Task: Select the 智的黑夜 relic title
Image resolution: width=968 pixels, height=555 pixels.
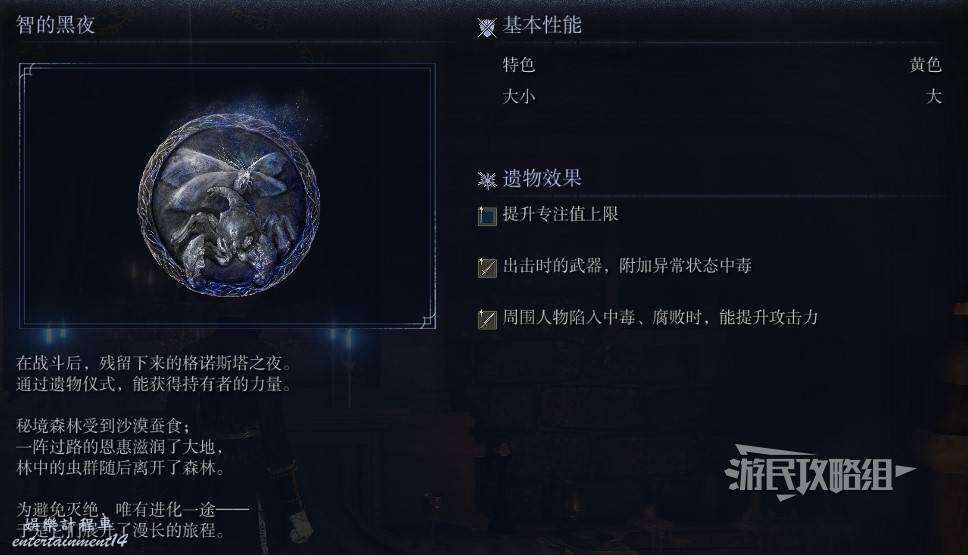Action: (x=56, y=25)
